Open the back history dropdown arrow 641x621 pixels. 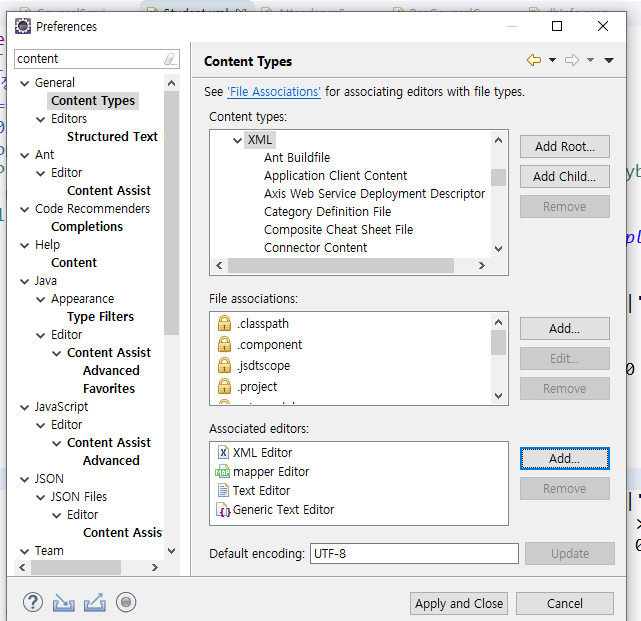tap(552, 60)
